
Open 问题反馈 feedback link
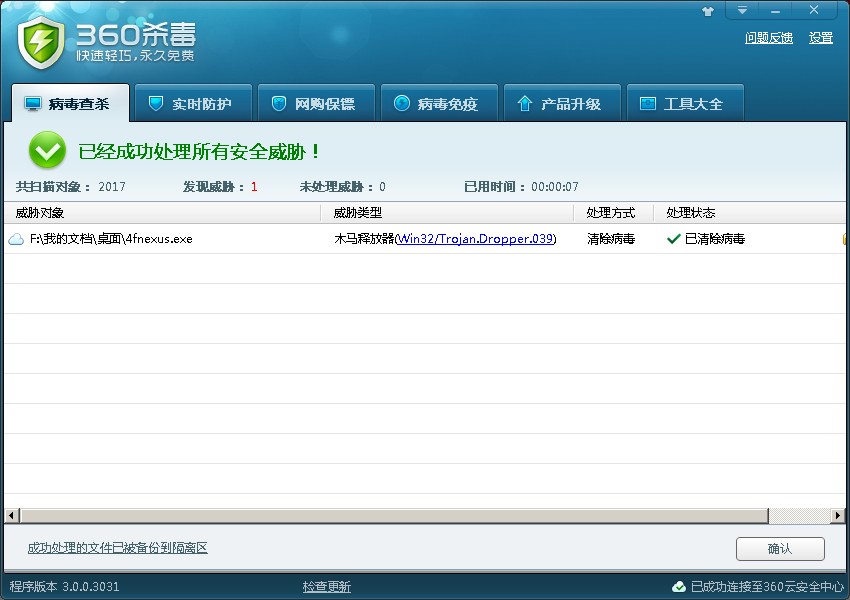769,38
